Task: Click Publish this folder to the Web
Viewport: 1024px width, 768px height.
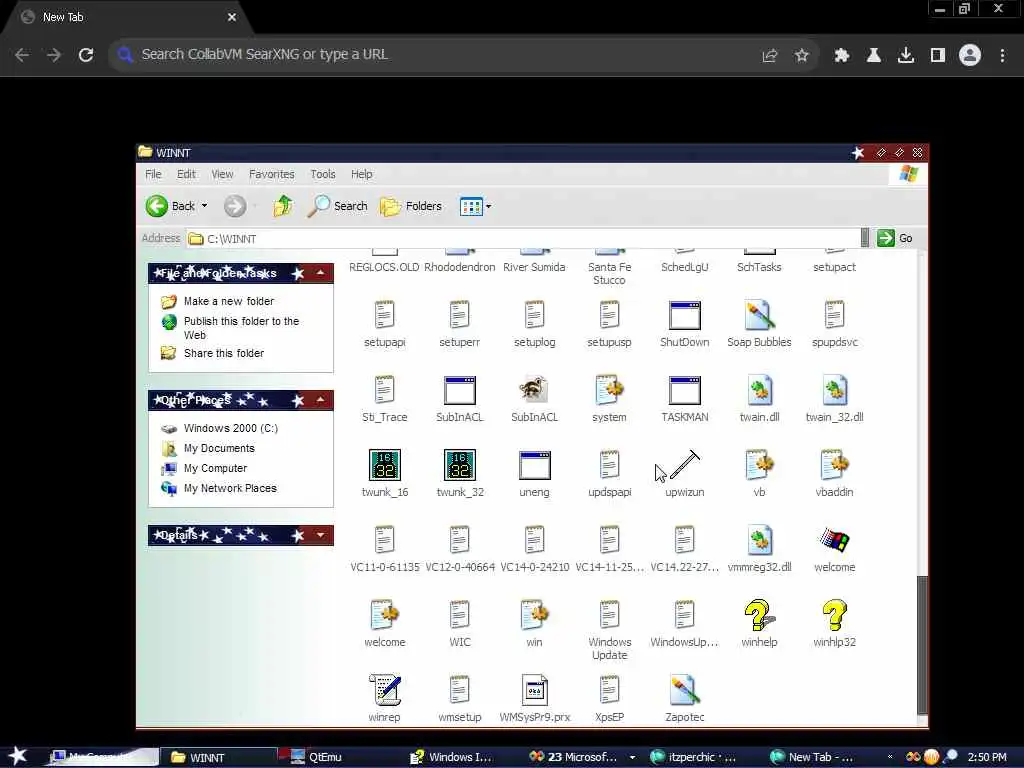Action: (x=241, y=328)
